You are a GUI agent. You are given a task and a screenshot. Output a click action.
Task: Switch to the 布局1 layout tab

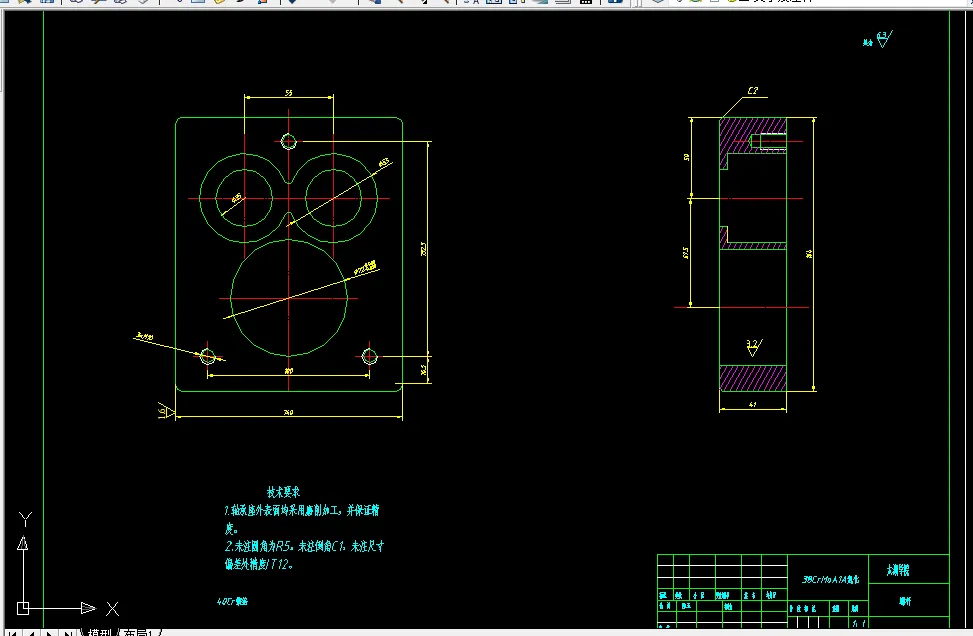click(x=140, y=633)
